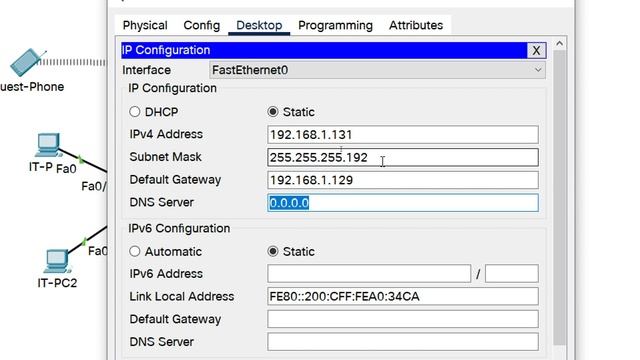This screenshot has width=640, height=360.
Task: Click the IPv6 prefix length field
Action: click(x=512, y=273)
